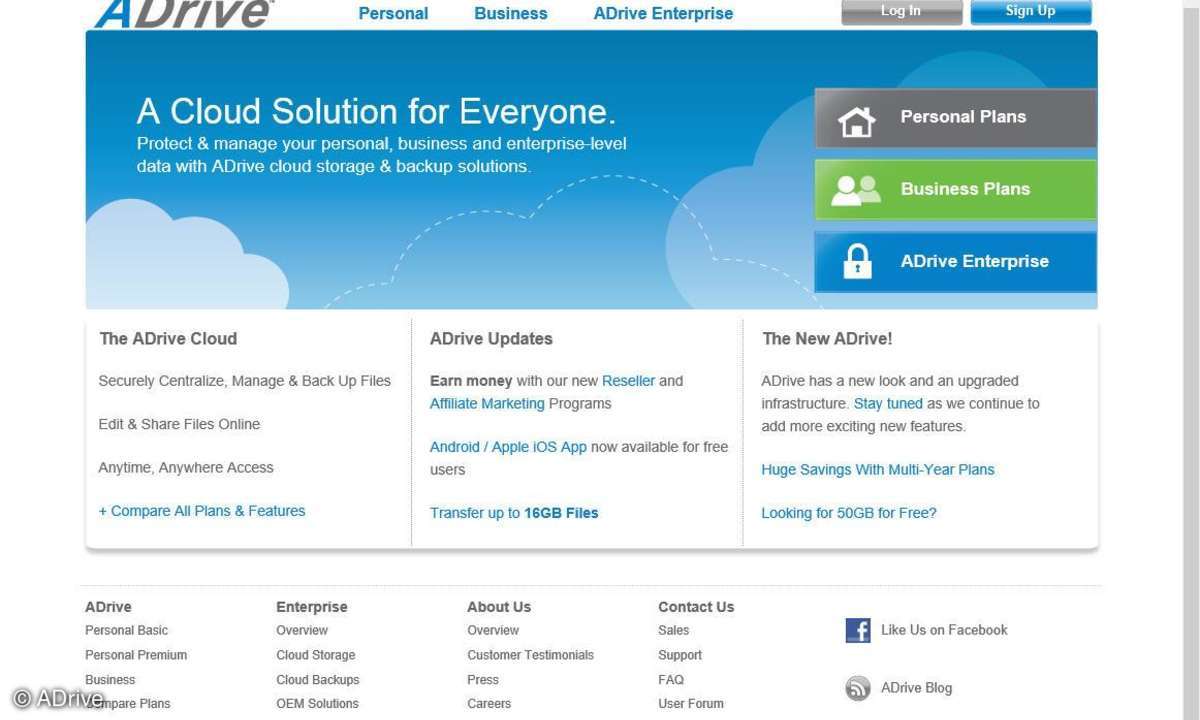Open the Reseller program link
The width and height of the screenshot is (1200, 720).
tap(628, 381)
